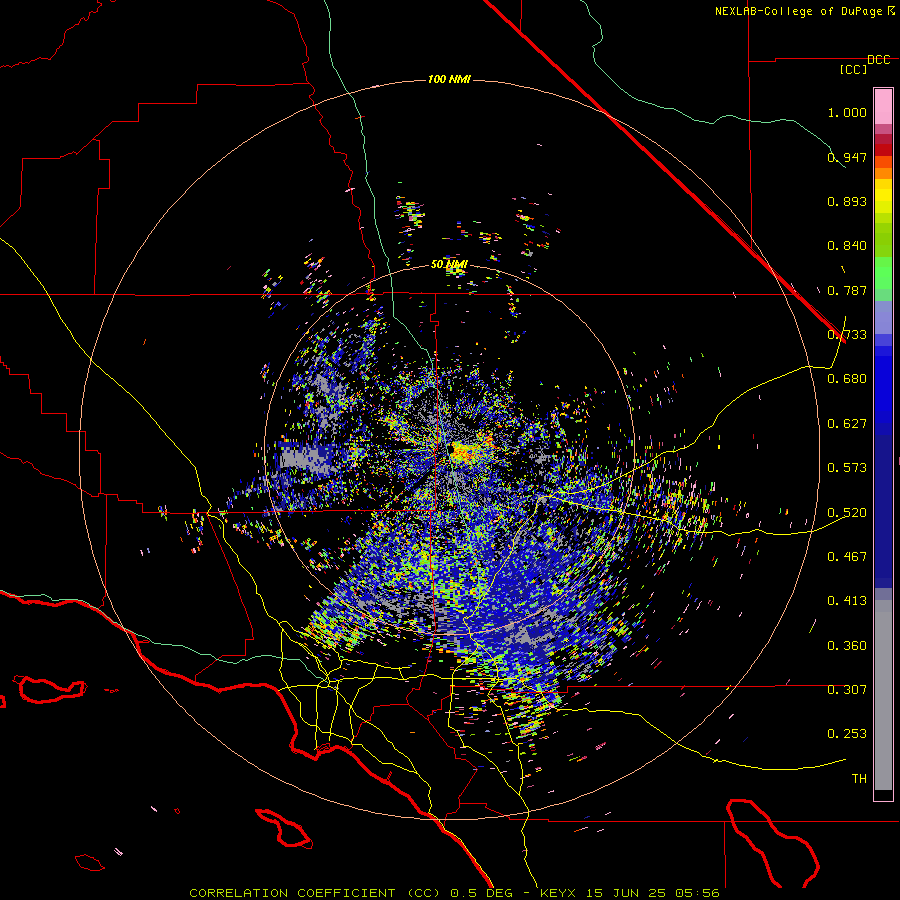Select the 0.893 scale value
This screenshot has height=900, width=900.
[847, 201]
